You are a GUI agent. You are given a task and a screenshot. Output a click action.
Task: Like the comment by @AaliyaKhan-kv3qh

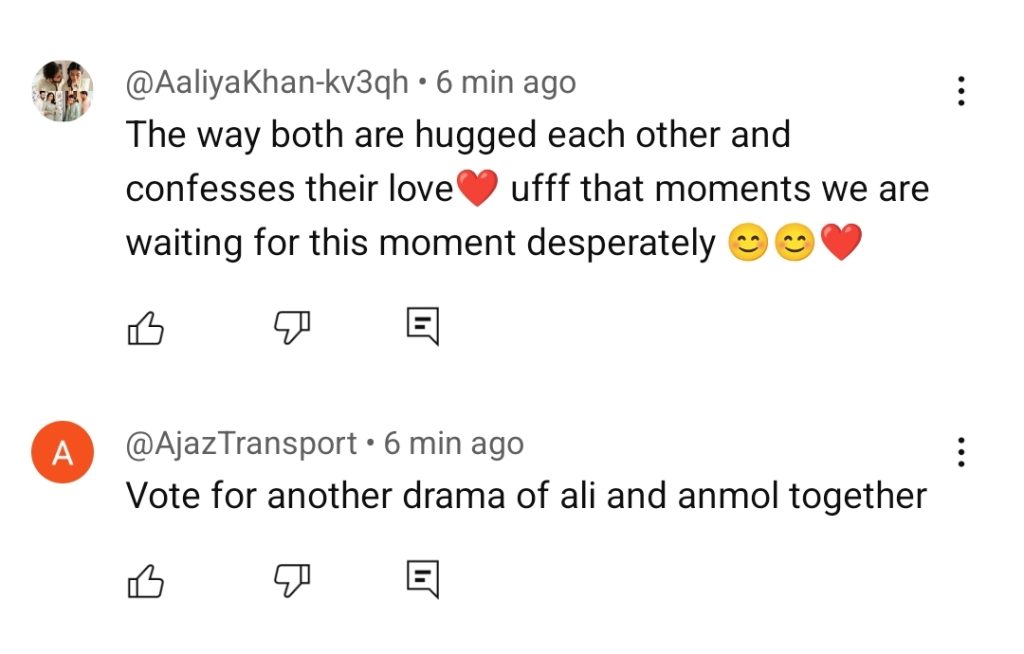(x=145, y=325)
